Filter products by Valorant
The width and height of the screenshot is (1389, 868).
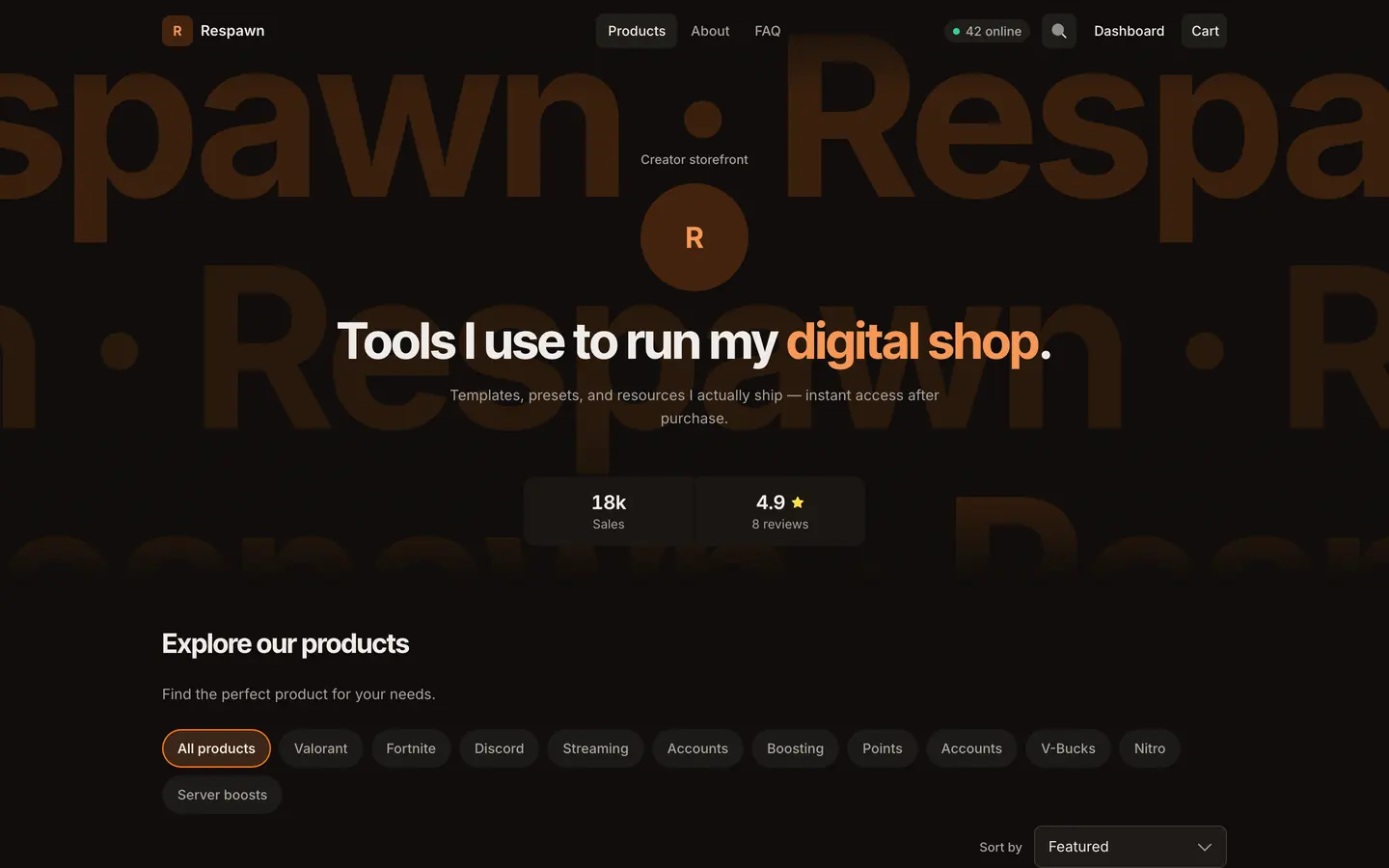point(321,748)
